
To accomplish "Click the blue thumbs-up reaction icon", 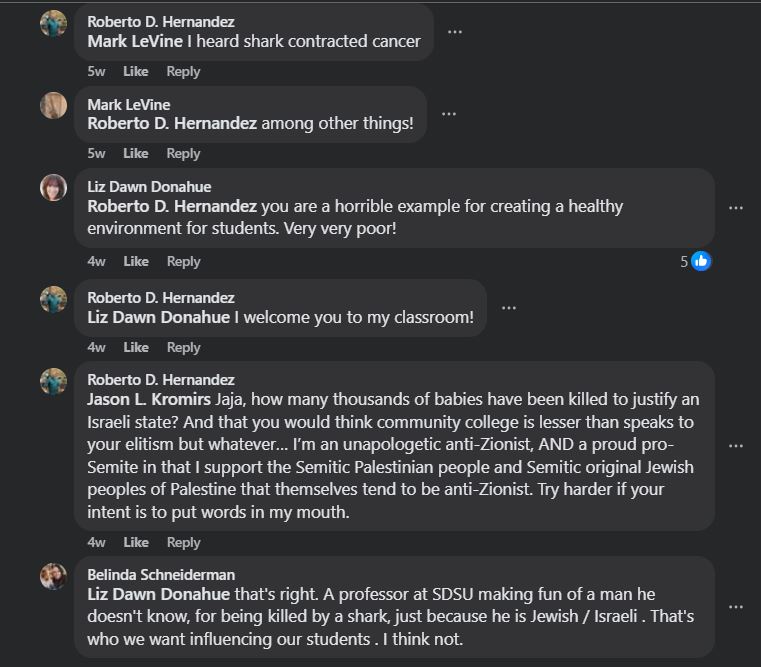I will click(701, 261).
